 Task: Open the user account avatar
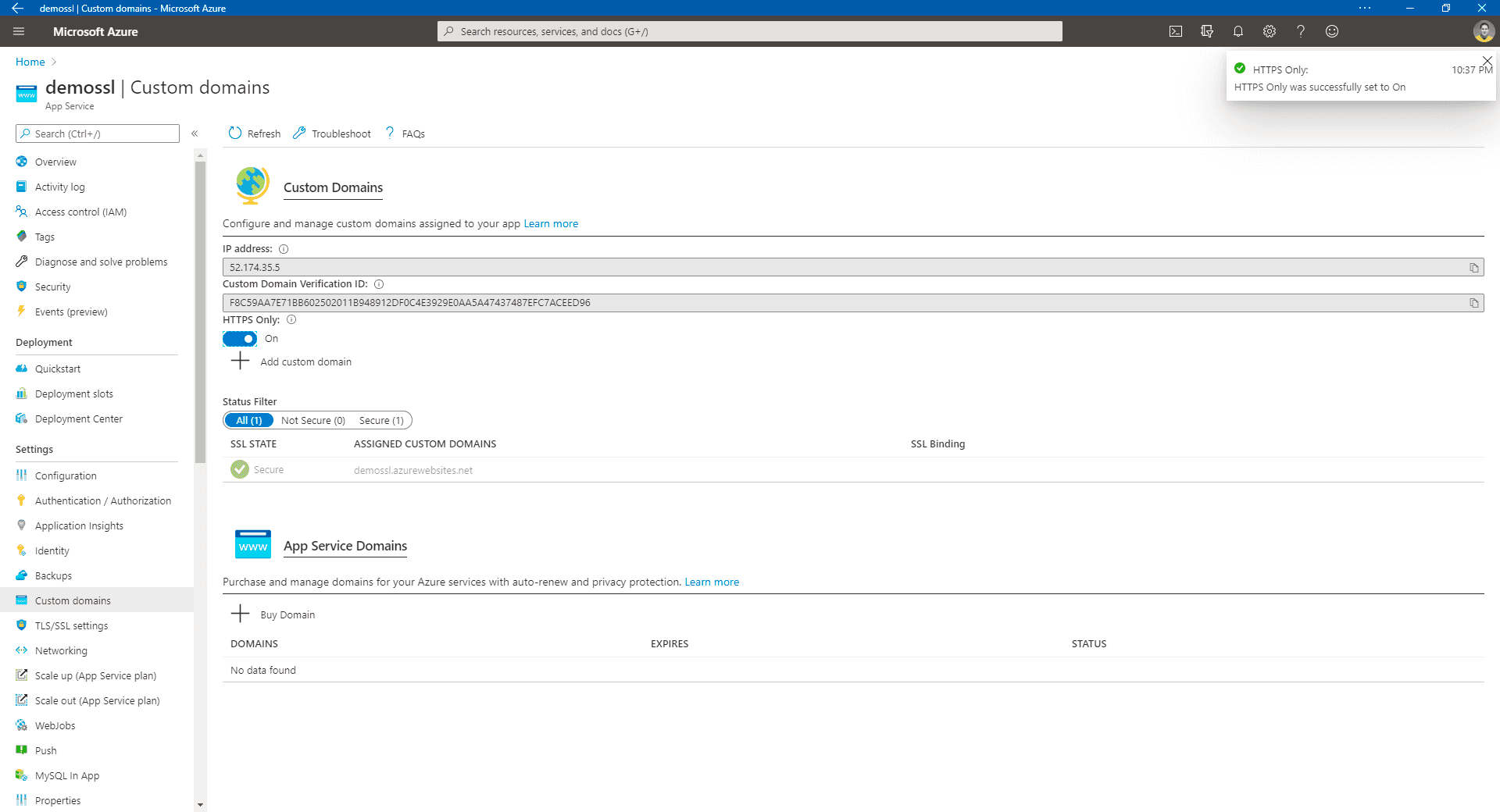tap(1484, 31)
